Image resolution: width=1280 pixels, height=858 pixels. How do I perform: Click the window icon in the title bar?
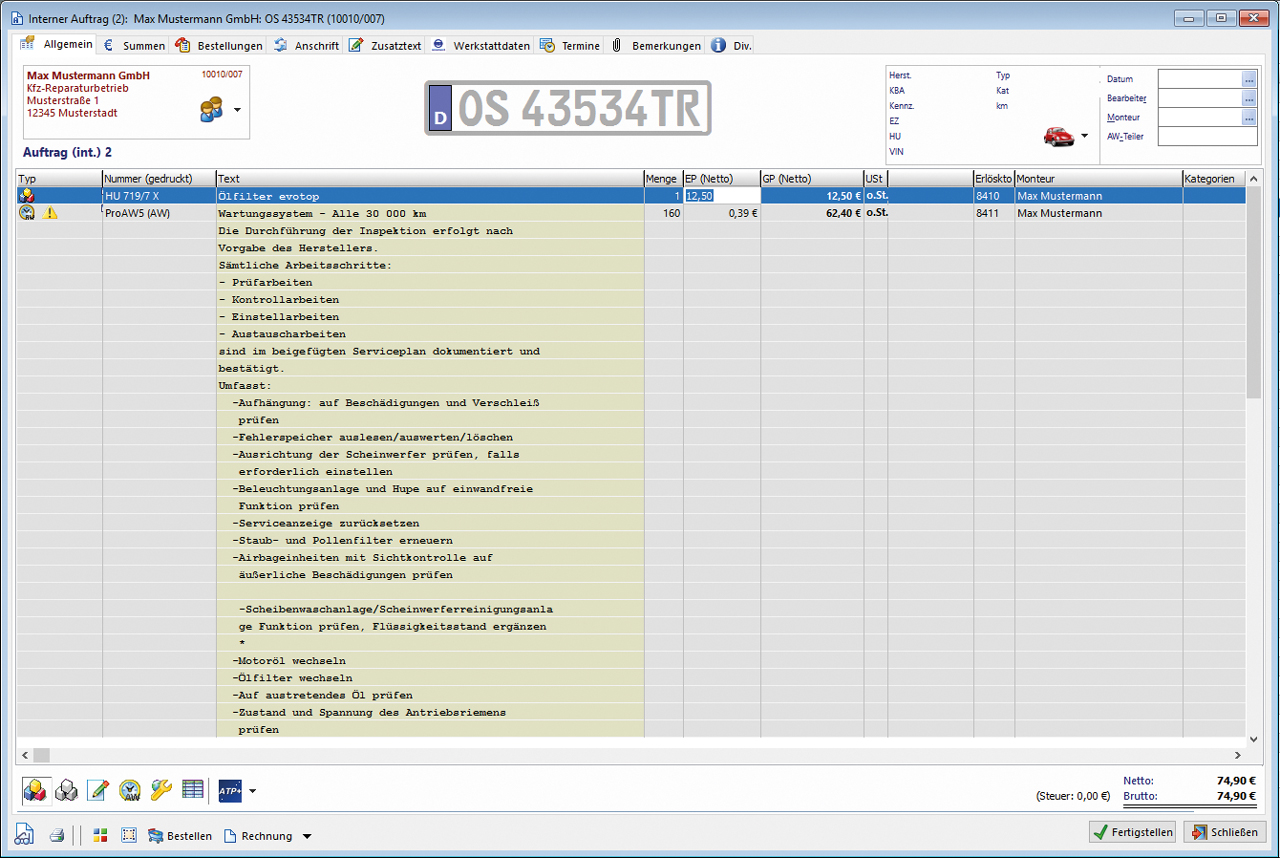16,18
